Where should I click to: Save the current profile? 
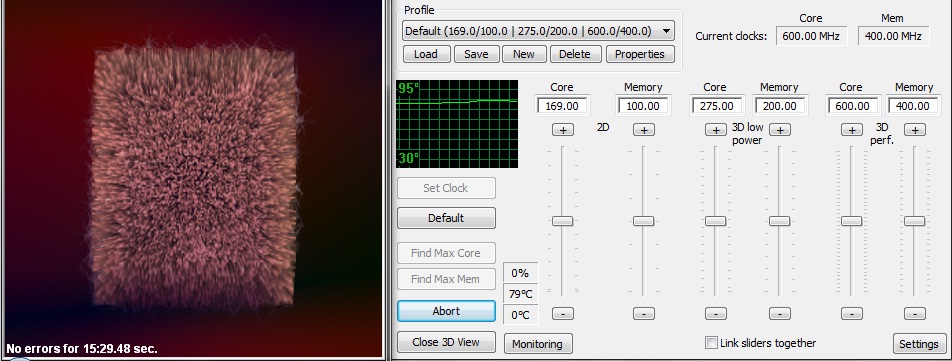(476, 54)
